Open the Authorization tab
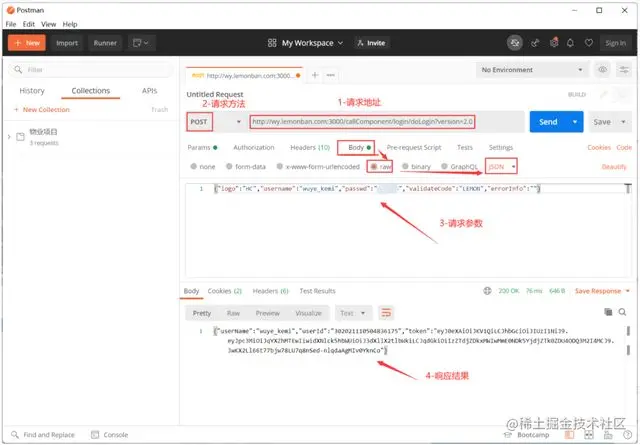 253,147
